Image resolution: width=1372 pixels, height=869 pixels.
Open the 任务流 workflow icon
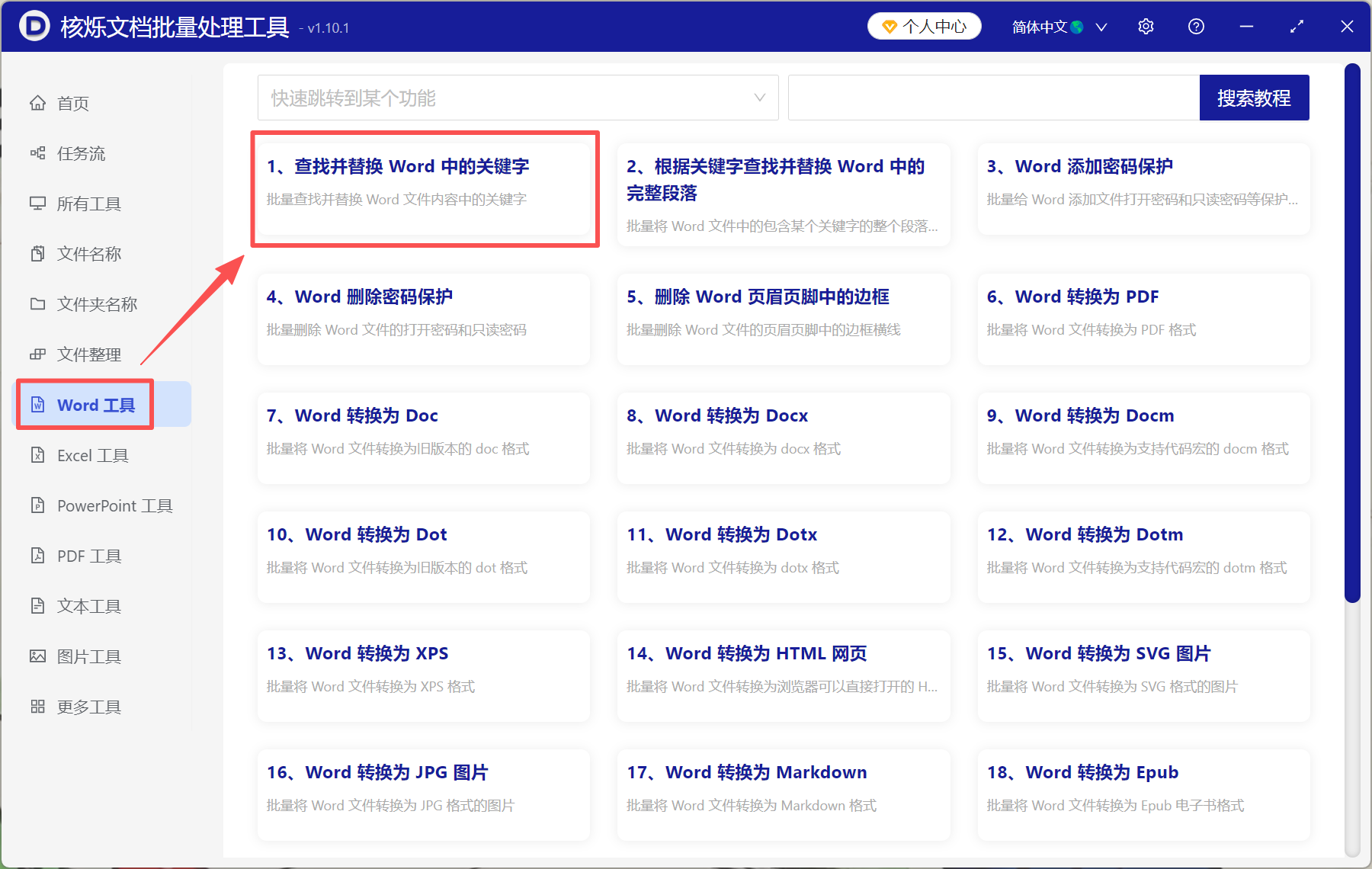[x=38, y=153]
